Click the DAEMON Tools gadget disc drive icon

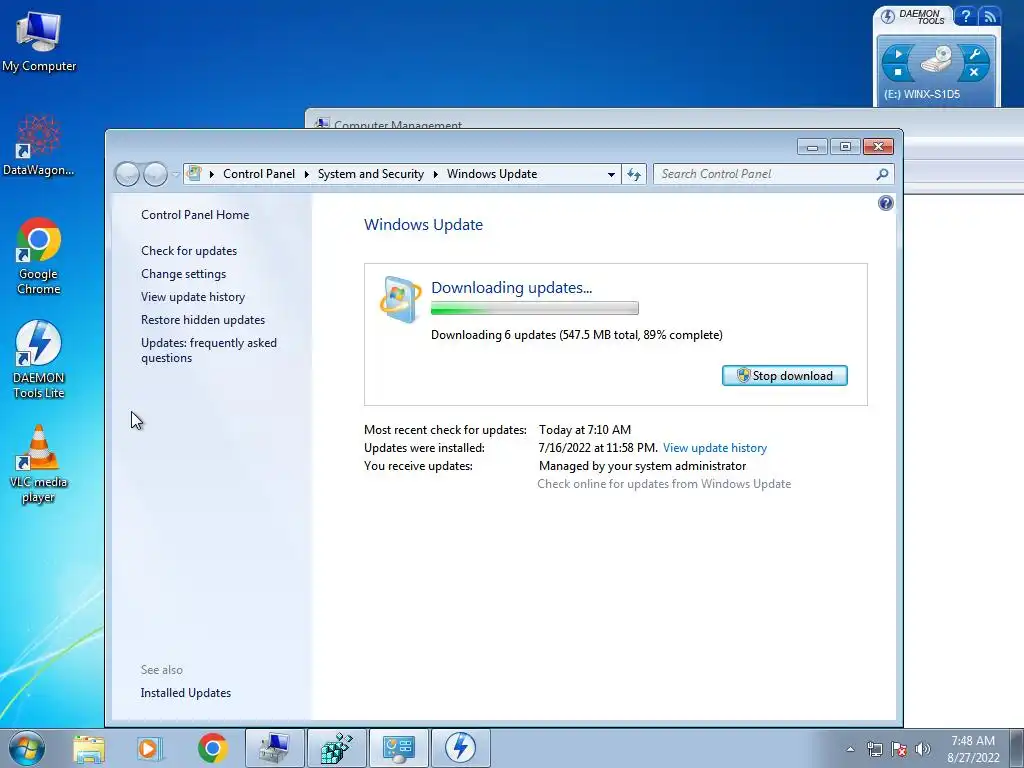click(936, 60)
